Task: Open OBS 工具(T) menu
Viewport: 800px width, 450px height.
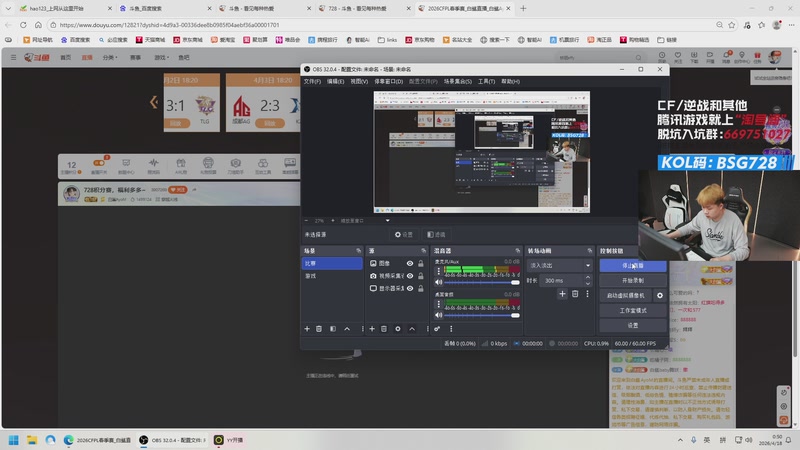Action: pyautogui.click(x=486, y=81)
